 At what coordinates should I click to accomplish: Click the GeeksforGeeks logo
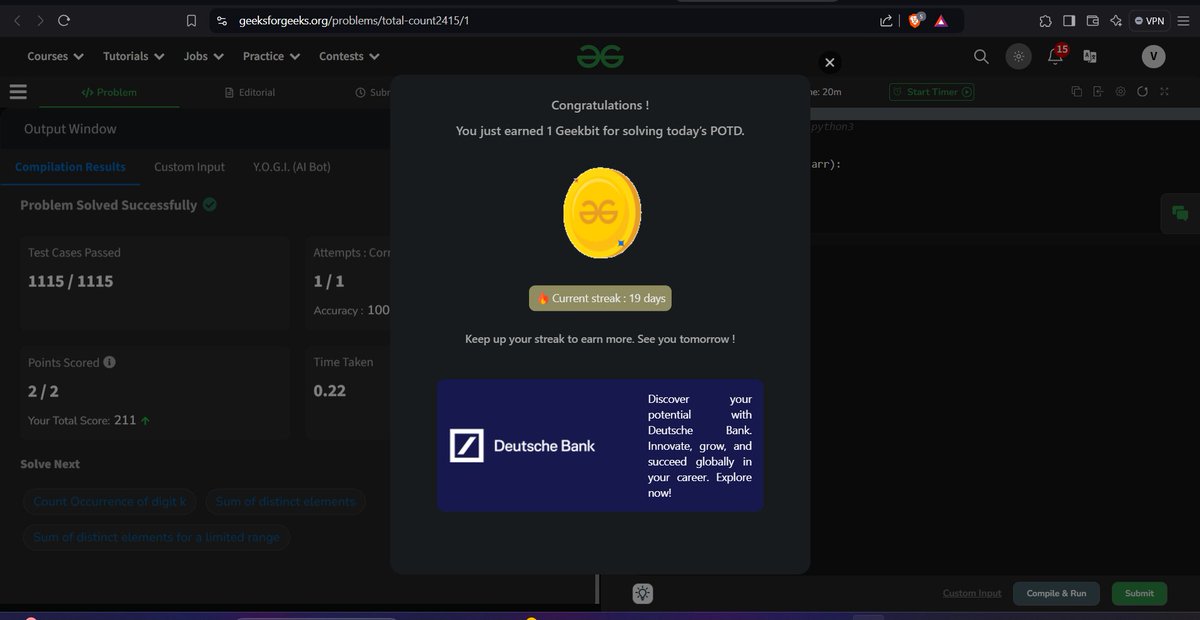click(x=600, y=57)
